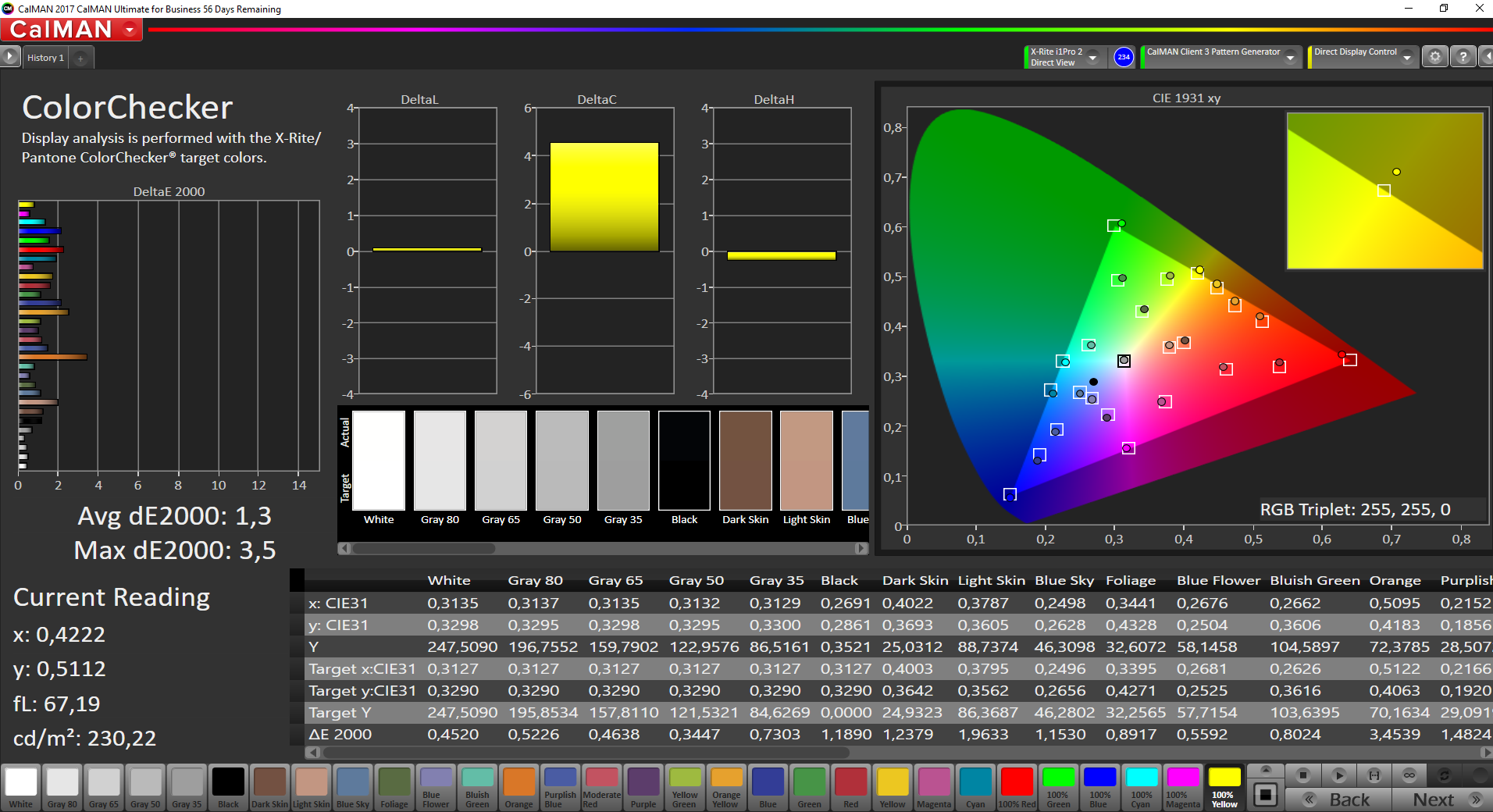
Task: Select the Orange patch
Action: tap(518, 787)
